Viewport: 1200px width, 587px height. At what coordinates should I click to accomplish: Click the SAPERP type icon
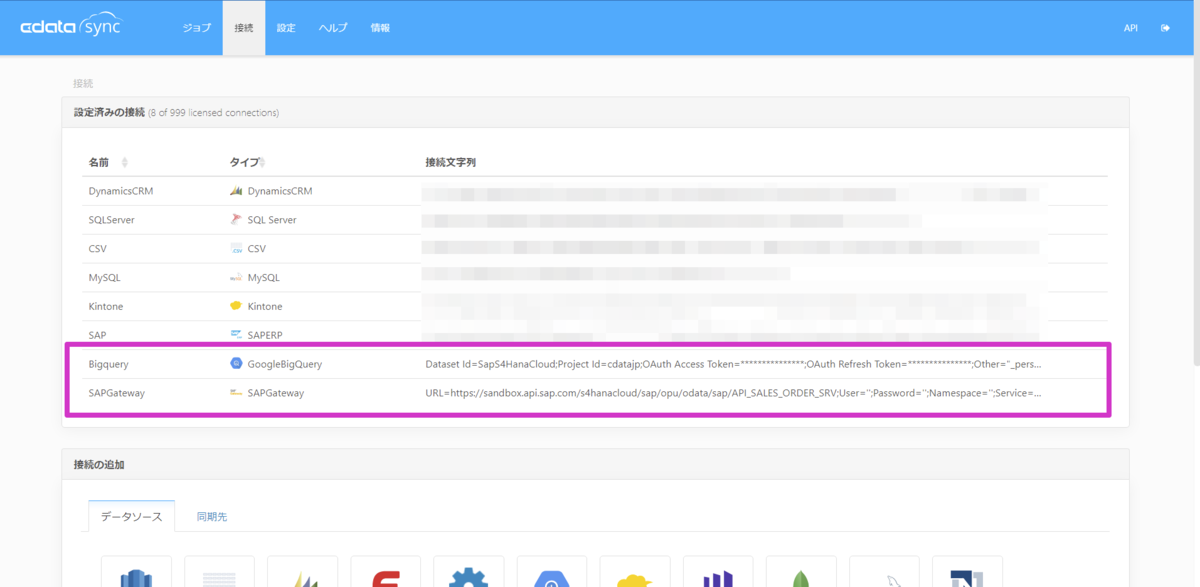pyautogui.click(x=237, y=334)
